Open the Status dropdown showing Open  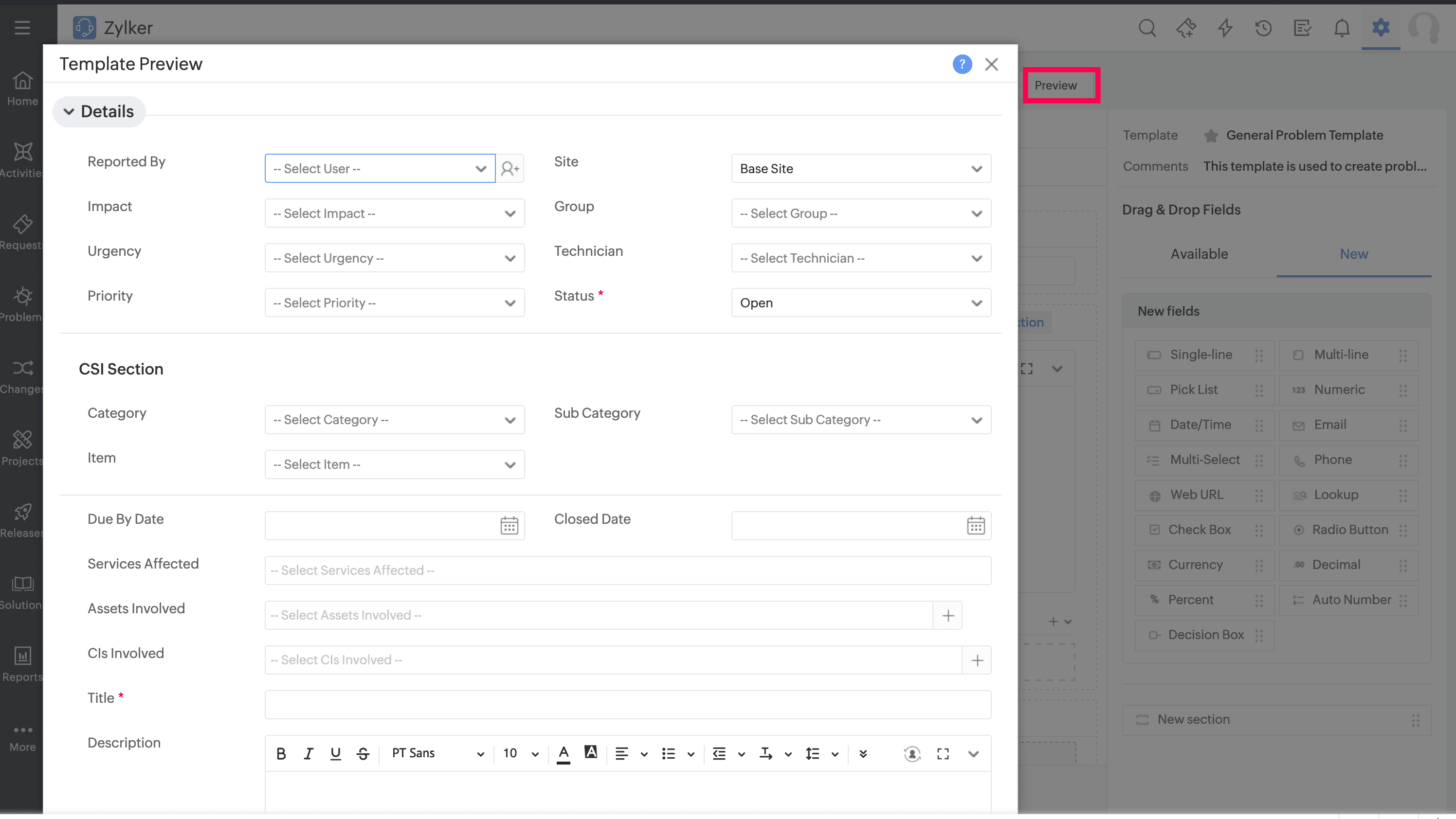tap(860, 303)
